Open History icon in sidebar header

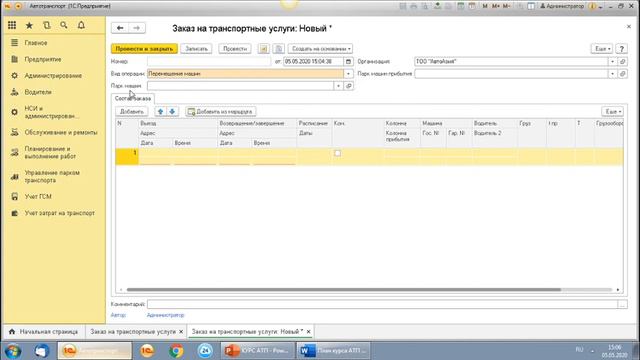coord(47,25)
